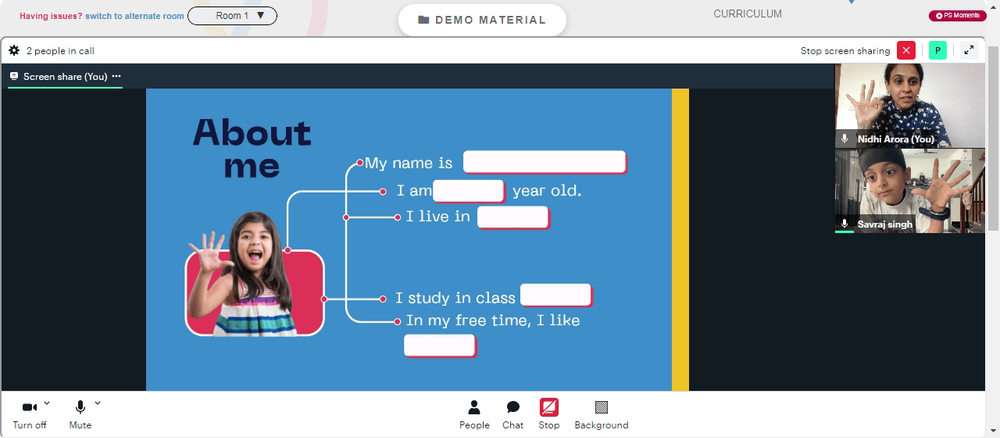Click the girl photo on slide

(x=254, y=275)
